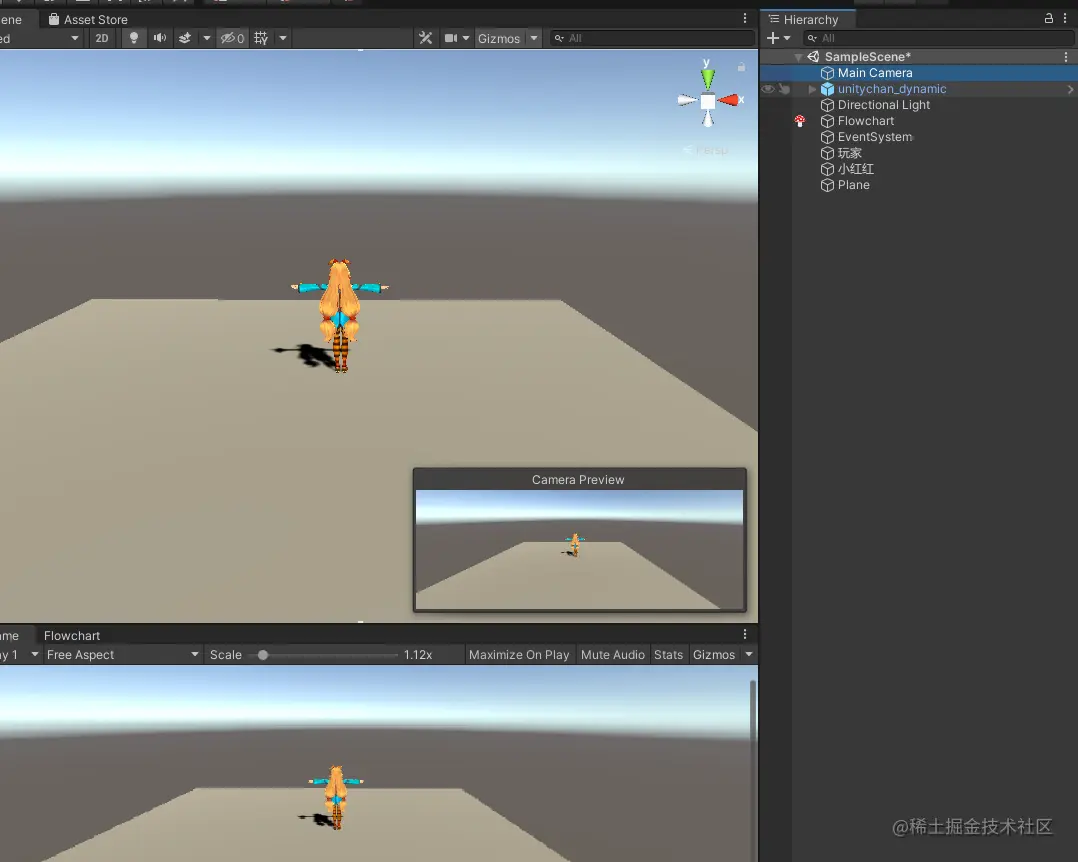Toggle 2D mode in Scene view
The width and height of the screenshot is (1078, 862).
[102, 38]
